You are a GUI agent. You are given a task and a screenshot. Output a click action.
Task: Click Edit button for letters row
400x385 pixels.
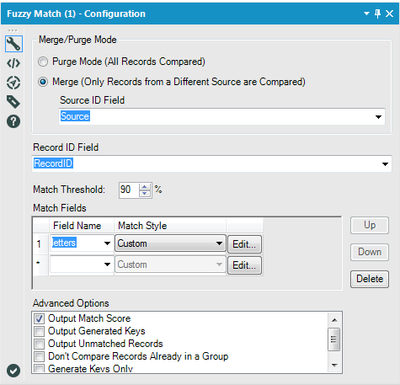[244, 244]
